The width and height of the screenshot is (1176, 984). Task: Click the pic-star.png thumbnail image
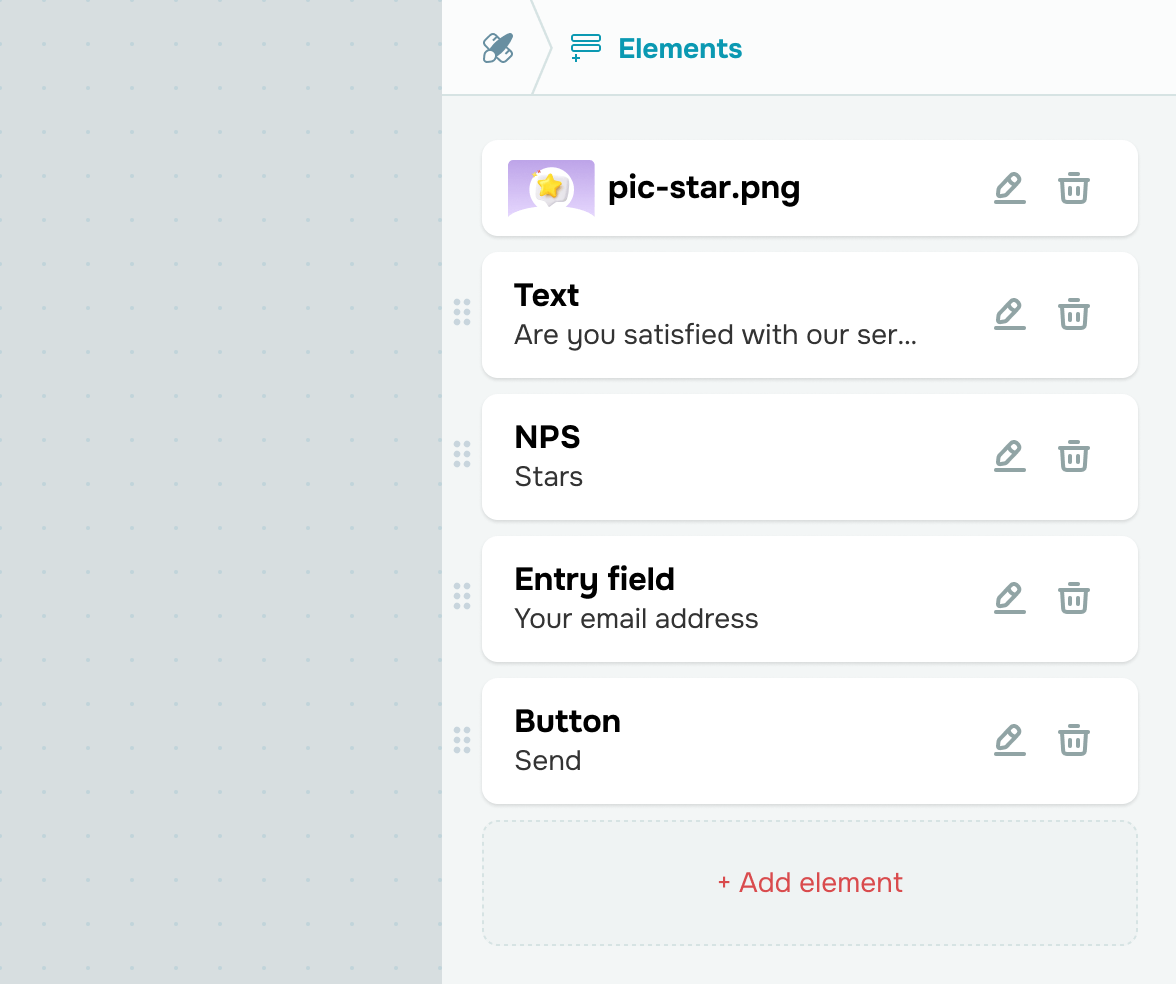[x=551, y=188]
